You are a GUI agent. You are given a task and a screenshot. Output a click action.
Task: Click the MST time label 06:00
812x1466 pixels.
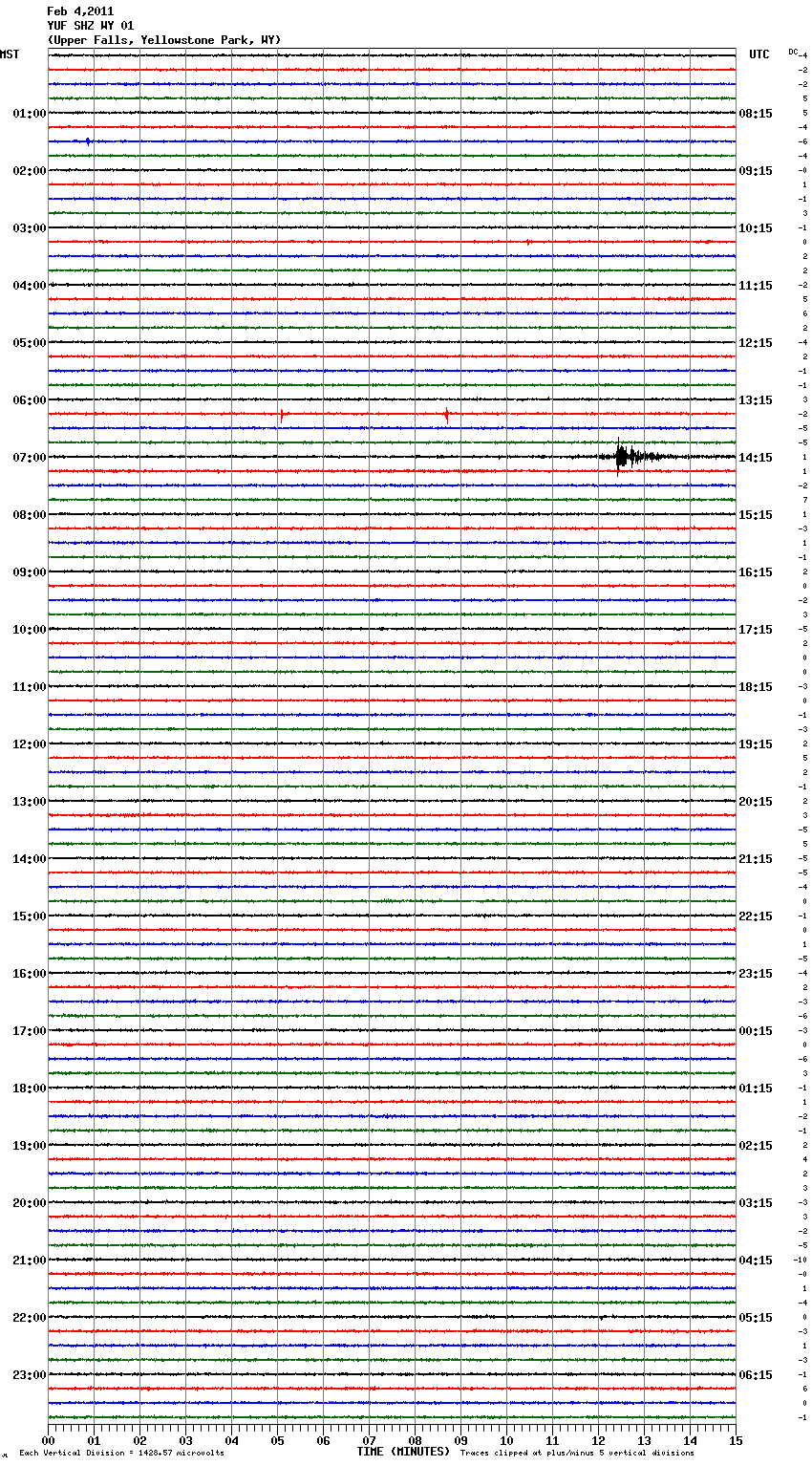(x=30, y=400)
